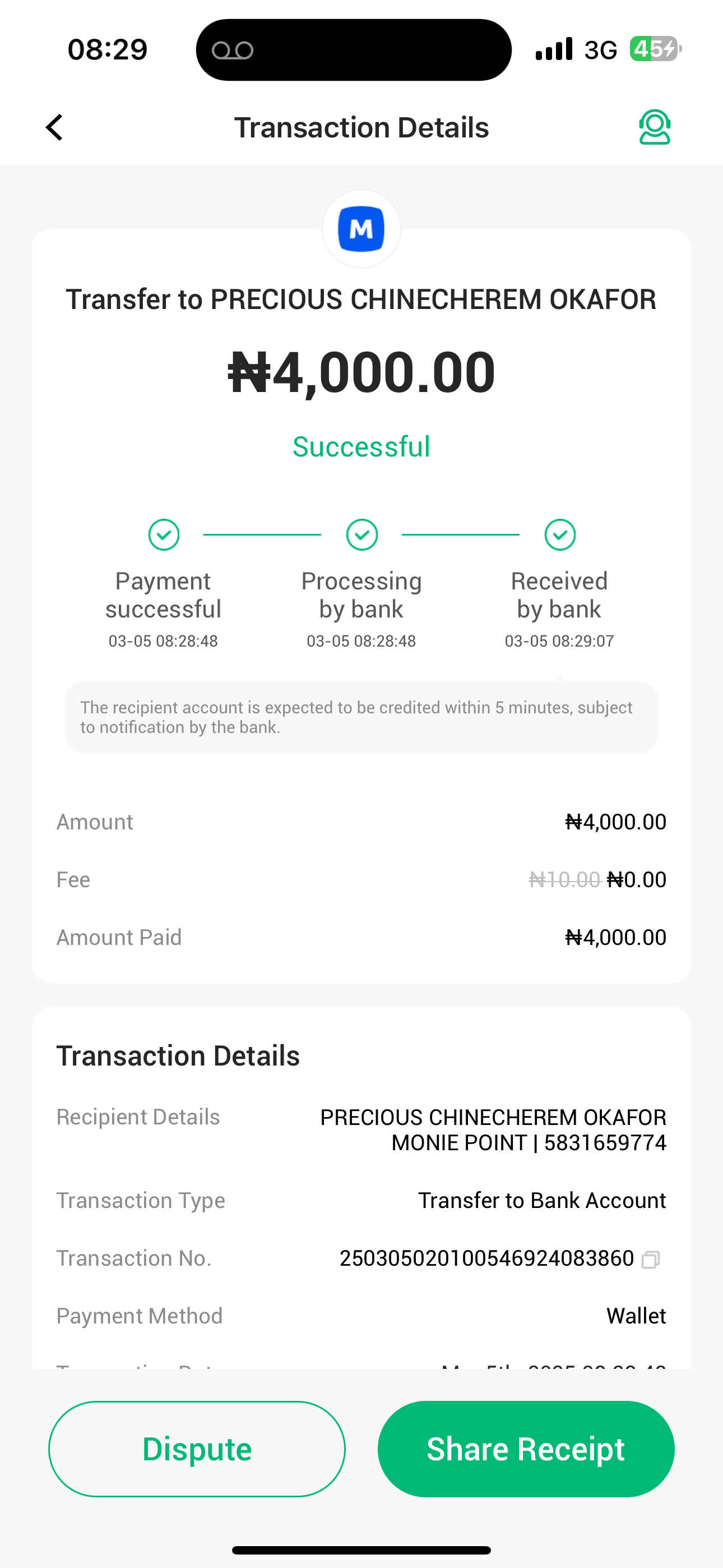Tap the struck-through ₦10.00 fee
This screenshot has width=723, height=1568.
click(x=565, y=879)
